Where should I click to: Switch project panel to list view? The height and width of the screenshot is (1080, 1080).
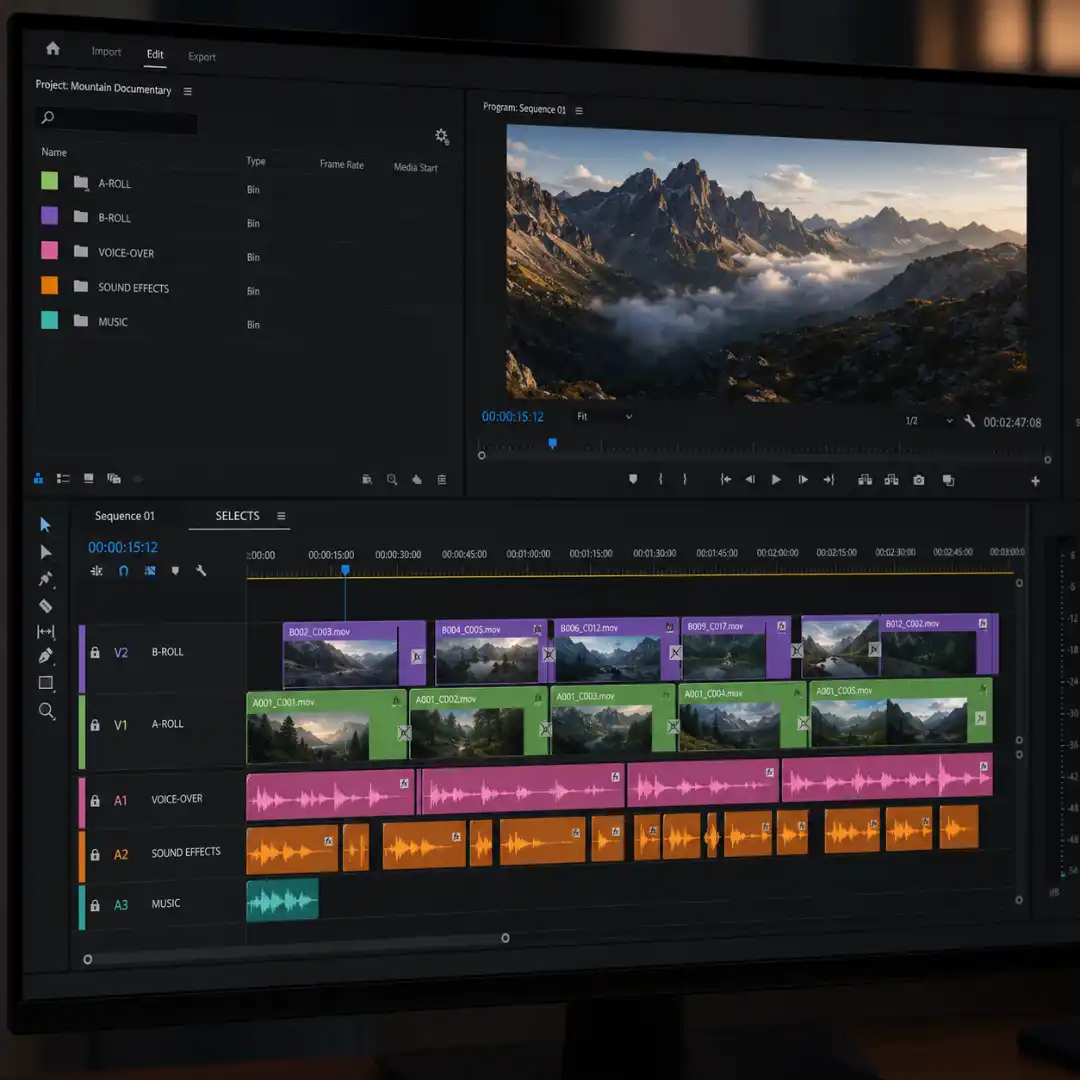[63, 478]
